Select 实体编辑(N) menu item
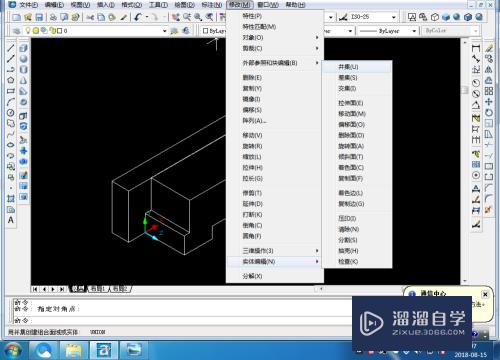The image size is (500, 360). (275, 262)
